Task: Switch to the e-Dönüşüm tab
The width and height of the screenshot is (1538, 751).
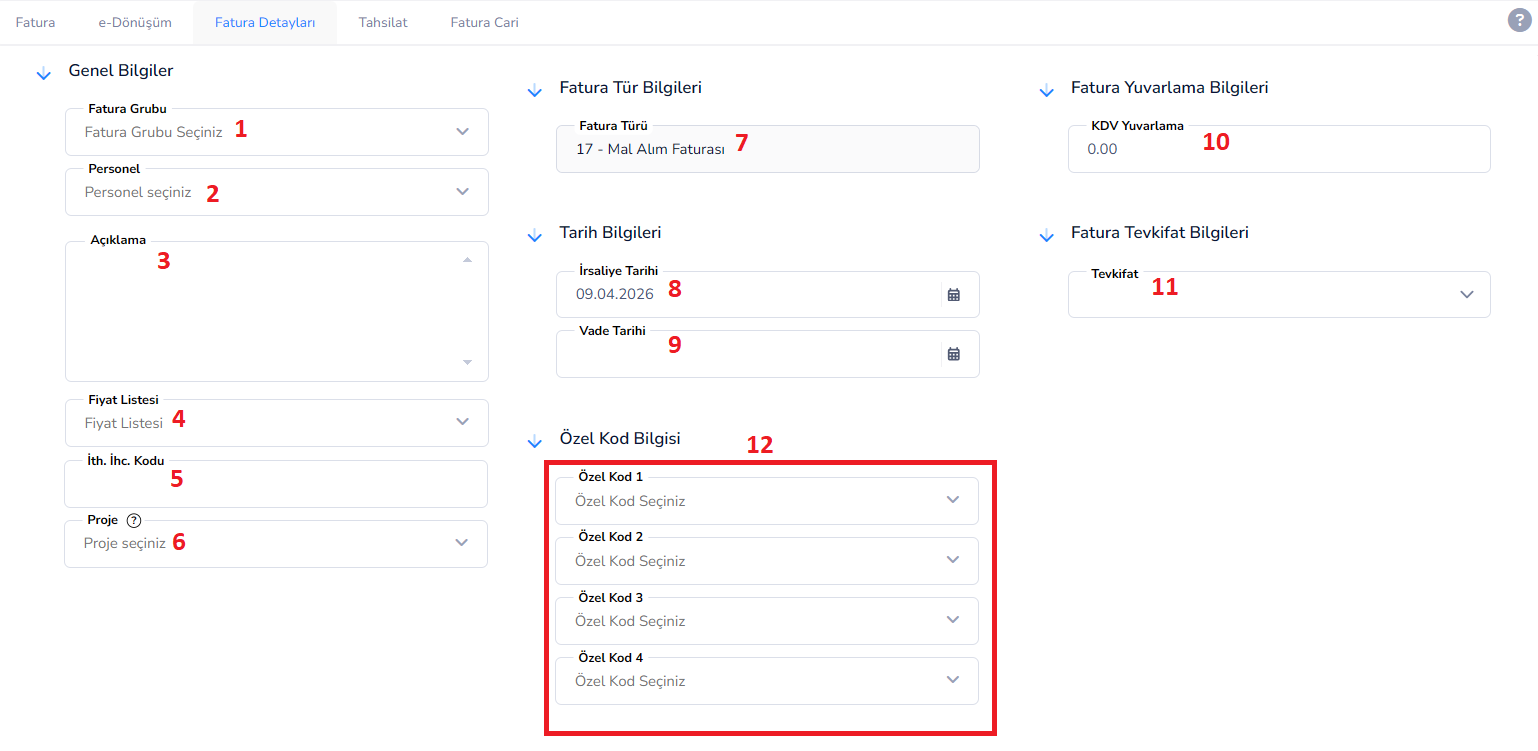Action: click(x=135, y=22)
